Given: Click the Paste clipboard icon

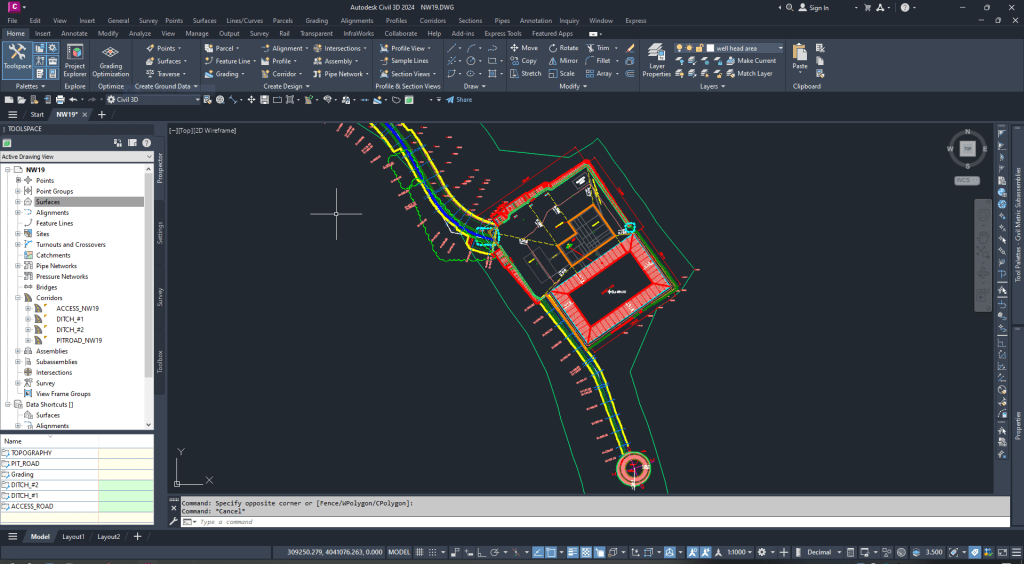Looking at the screenshot, I should tap(799, 56).
